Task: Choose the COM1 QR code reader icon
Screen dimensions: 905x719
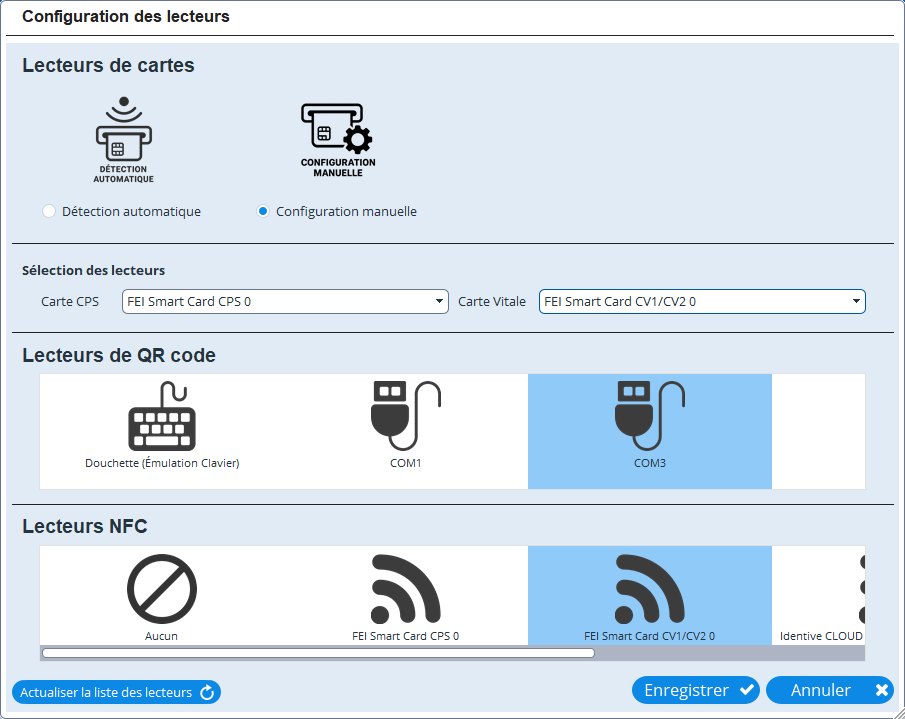Action: pyautogui.click(x=405, y=417)
